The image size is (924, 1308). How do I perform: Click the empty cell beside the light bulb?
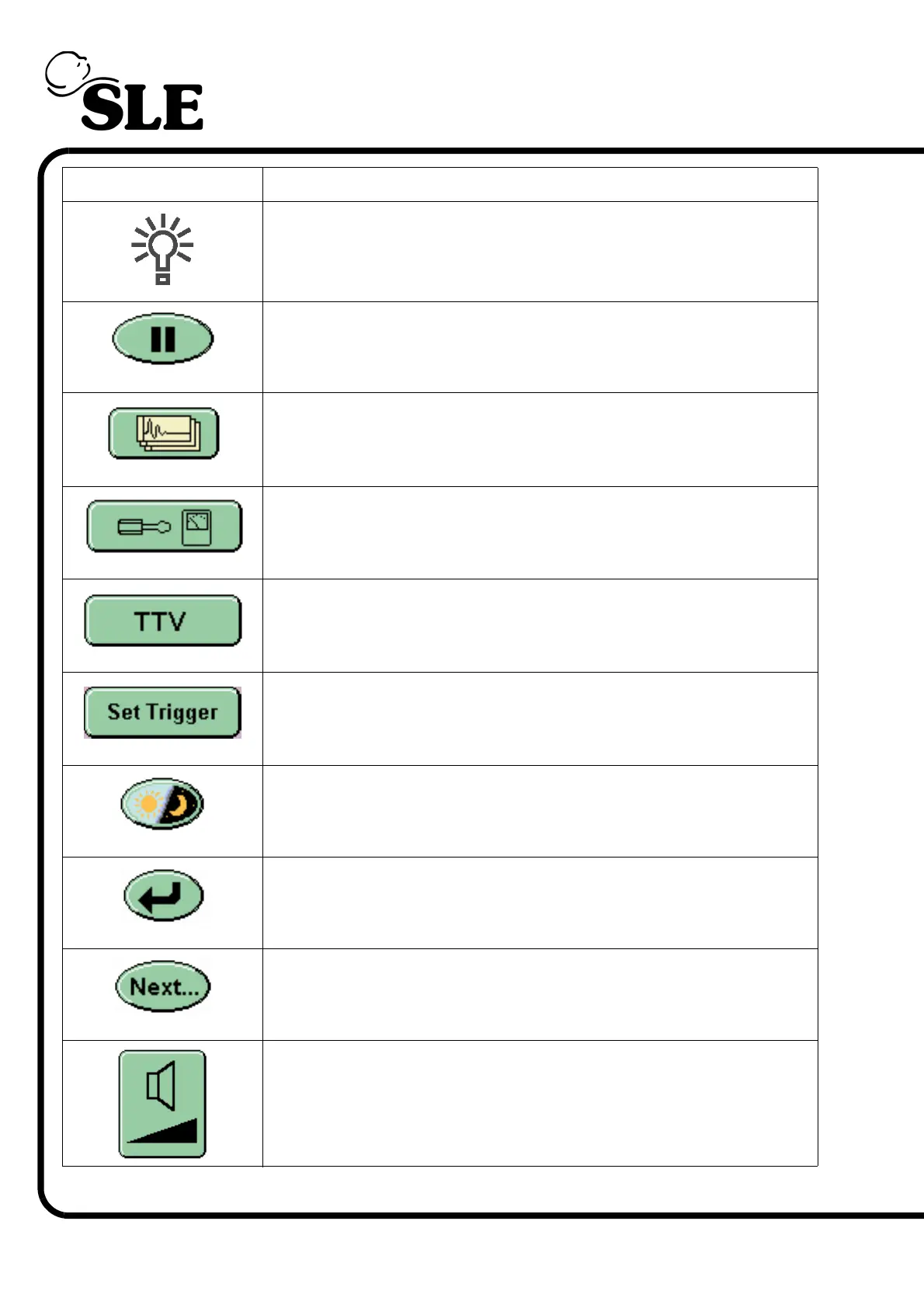coord(540,252)
